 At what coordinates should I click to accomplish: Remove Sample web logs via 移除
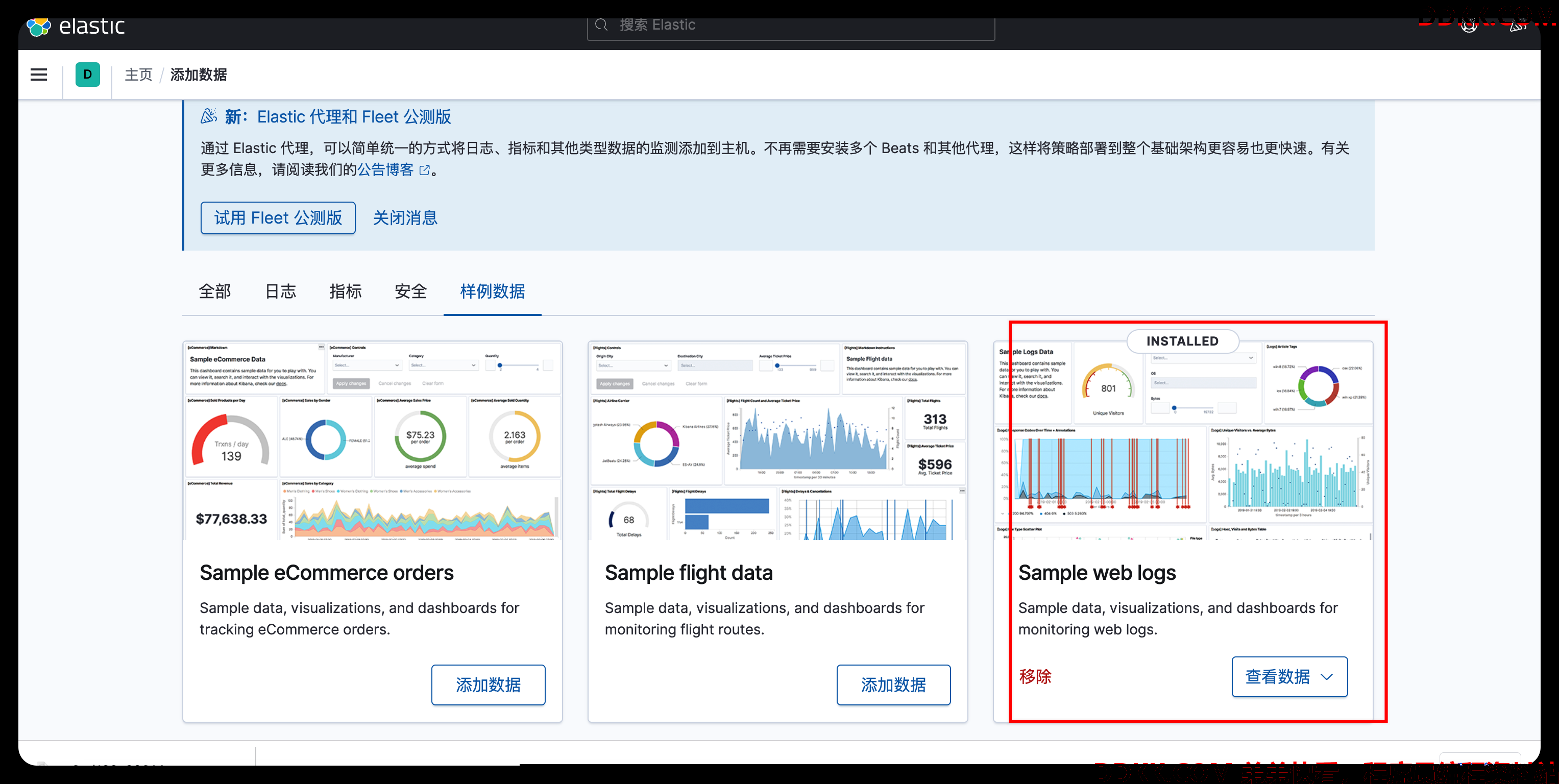[x=1035, y=676]
